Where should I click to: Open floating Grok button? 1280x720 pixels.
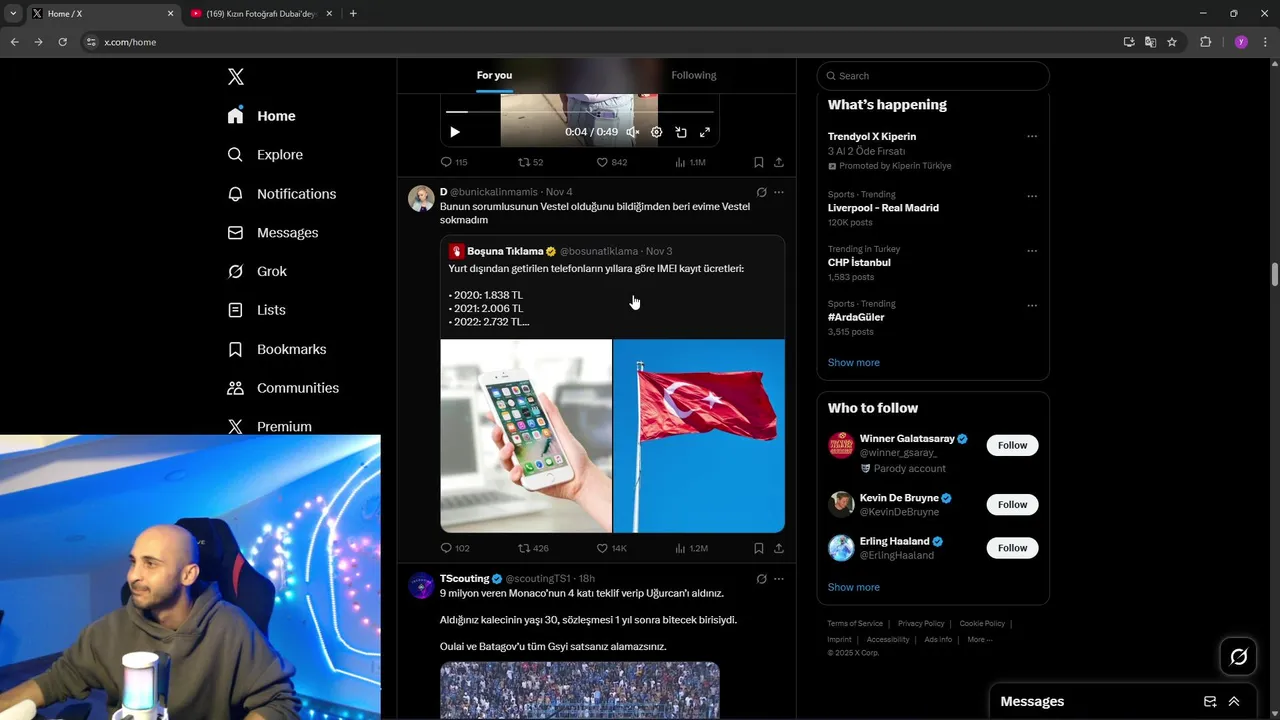[1238, 657]
